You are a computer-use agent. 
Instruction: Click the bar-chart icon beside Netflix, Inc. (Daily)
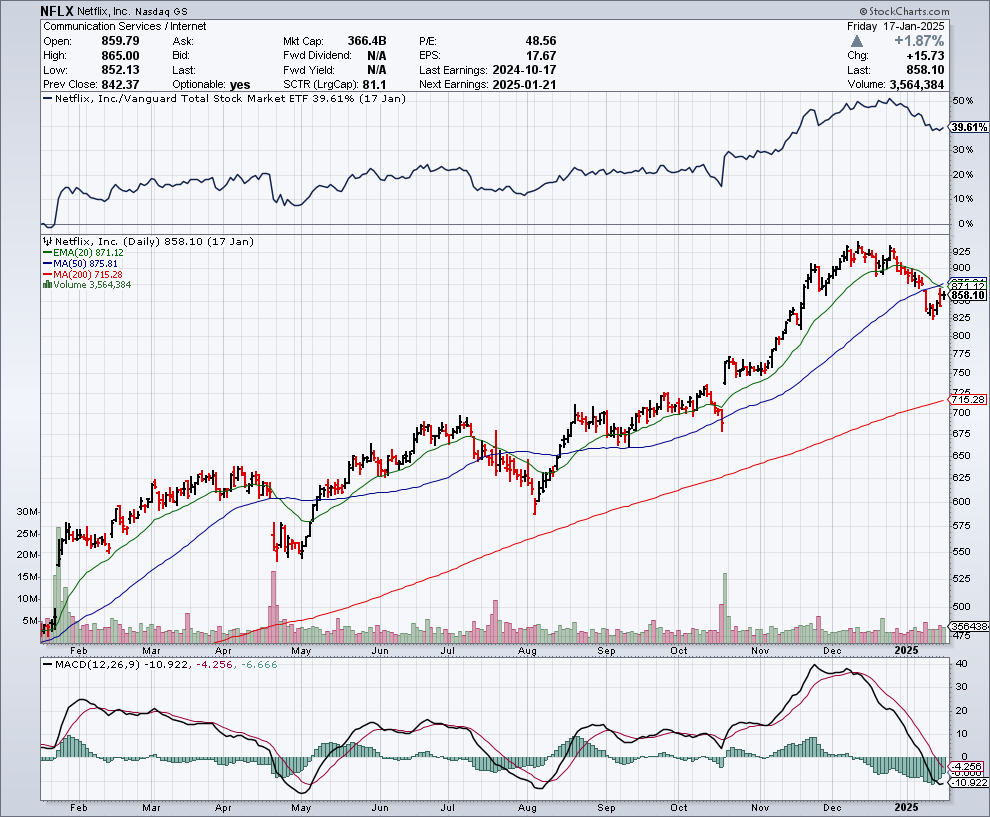[47, 241]
